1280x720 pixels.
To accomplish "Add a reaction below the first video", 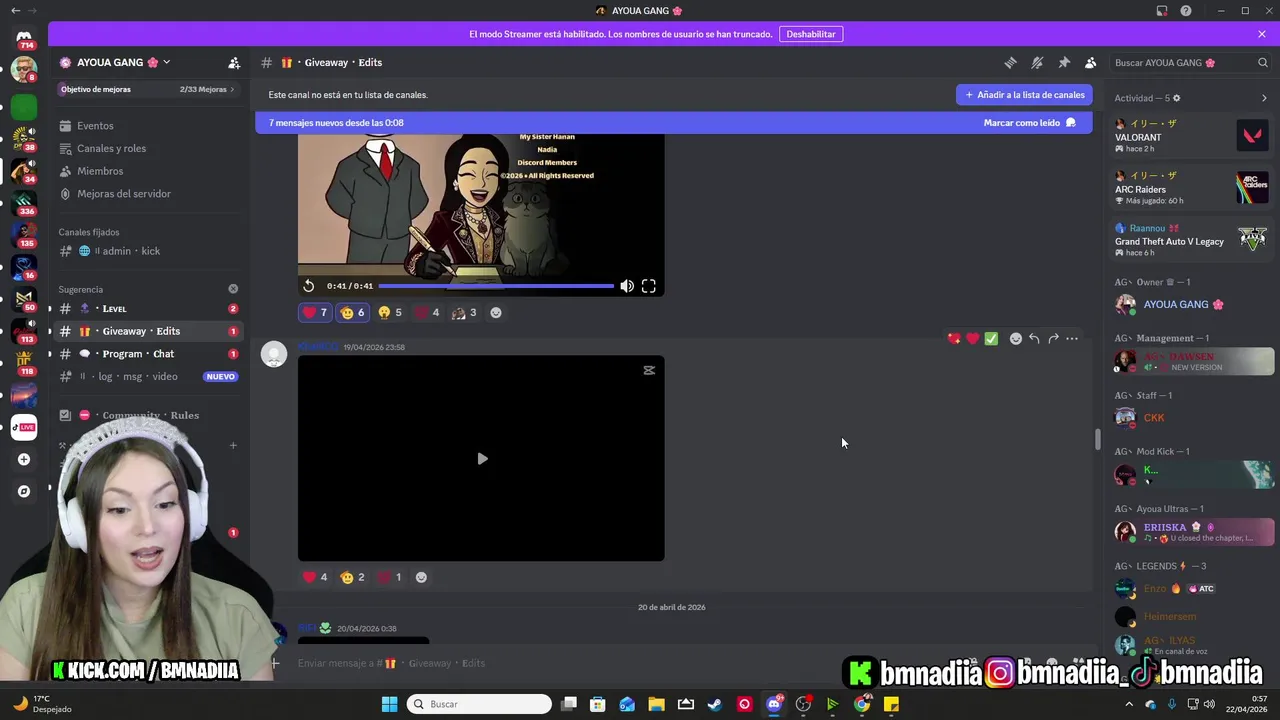I will point(496,313).
